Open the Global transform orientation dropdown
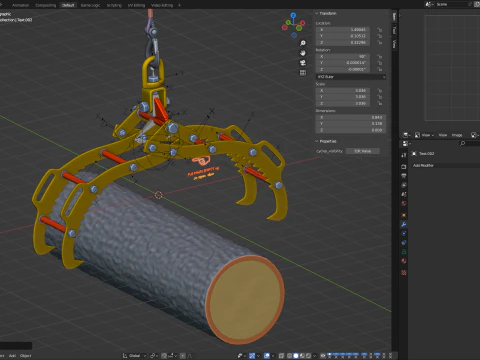 click(134, 356)
